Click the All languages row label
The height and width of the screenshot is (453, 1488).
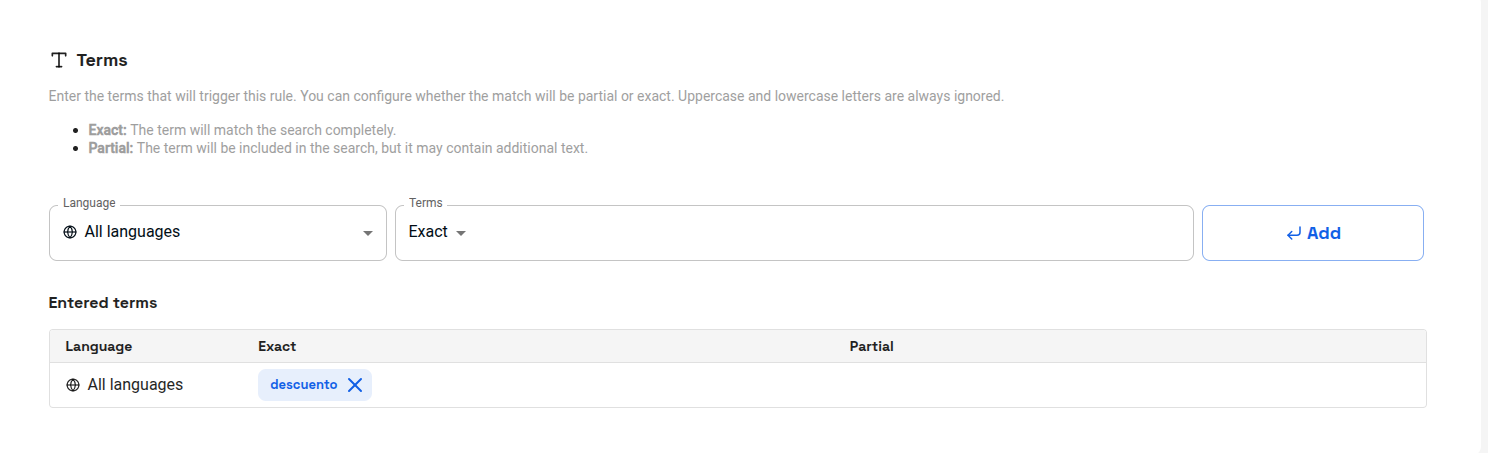[135, 385]
